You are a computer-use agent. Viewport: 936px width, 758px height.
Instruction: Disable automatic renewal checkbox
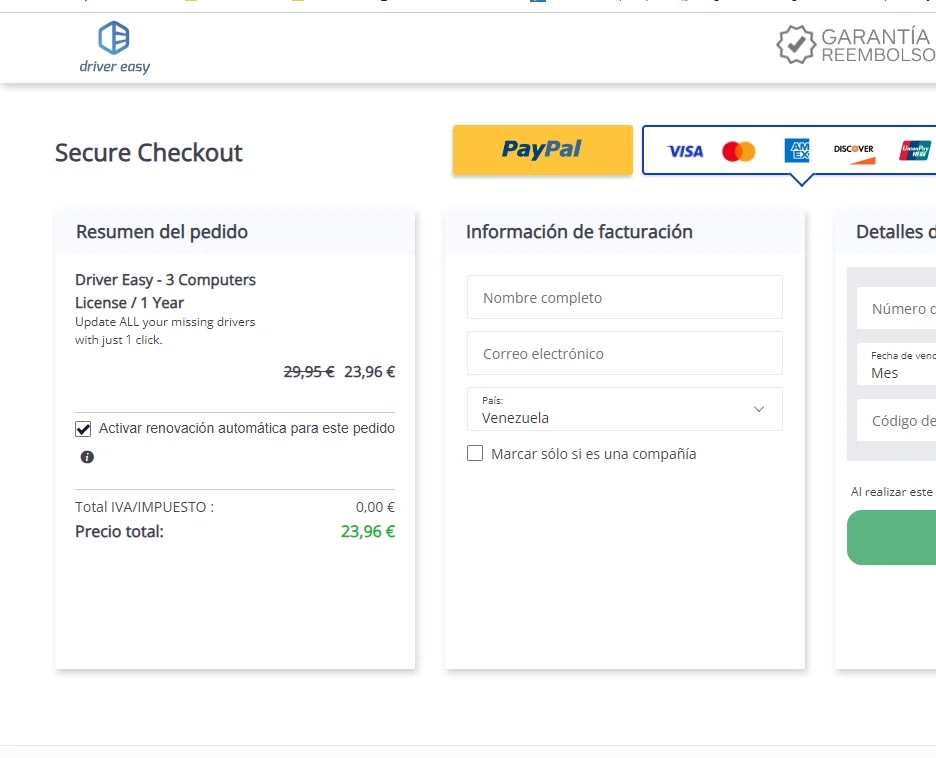click(x=83, y=429)
